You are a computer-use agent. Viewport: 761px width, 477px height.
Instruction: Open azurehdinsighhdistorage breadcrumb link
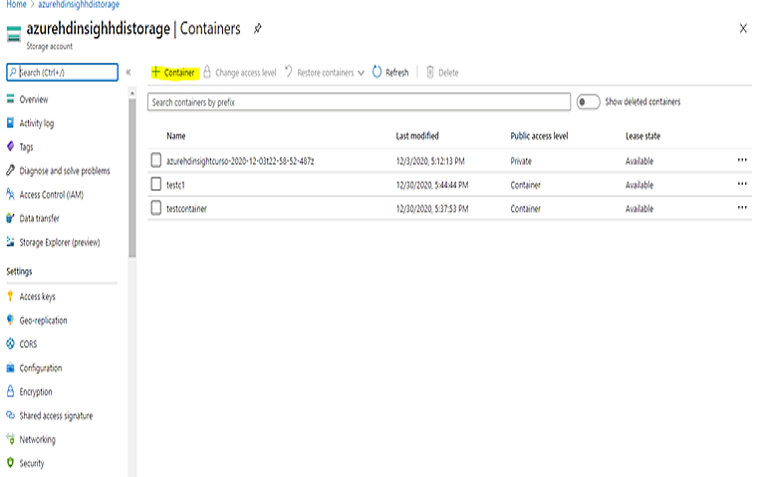[x=79, y=4]
